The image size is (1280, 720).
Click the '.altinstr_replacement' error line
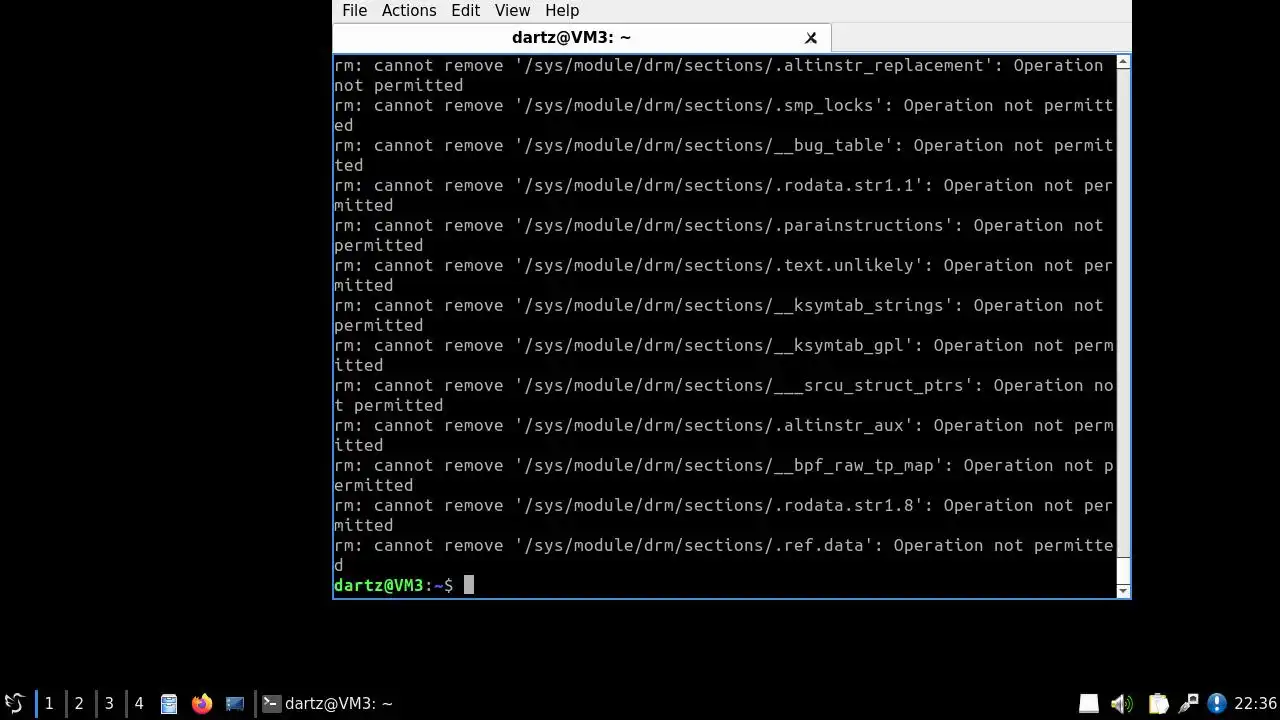(724, 75)
